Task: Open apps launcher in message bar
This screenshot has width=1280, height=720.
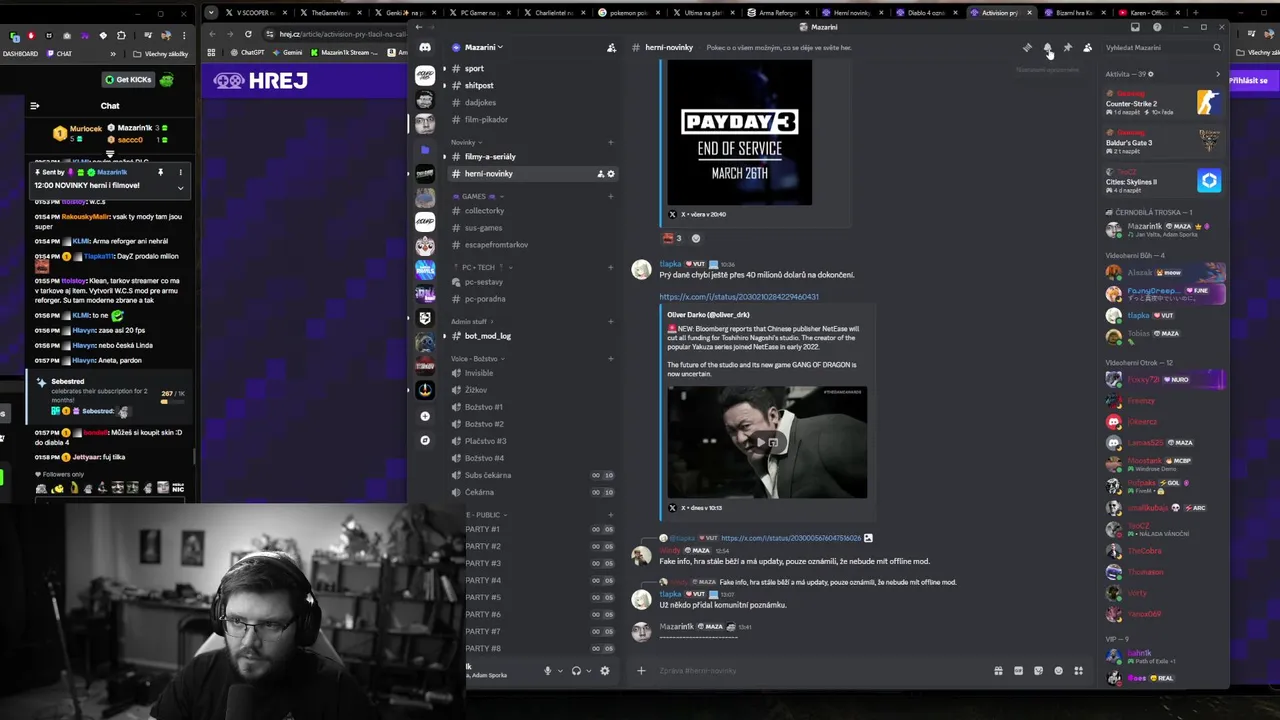Action: point(1078,670)
